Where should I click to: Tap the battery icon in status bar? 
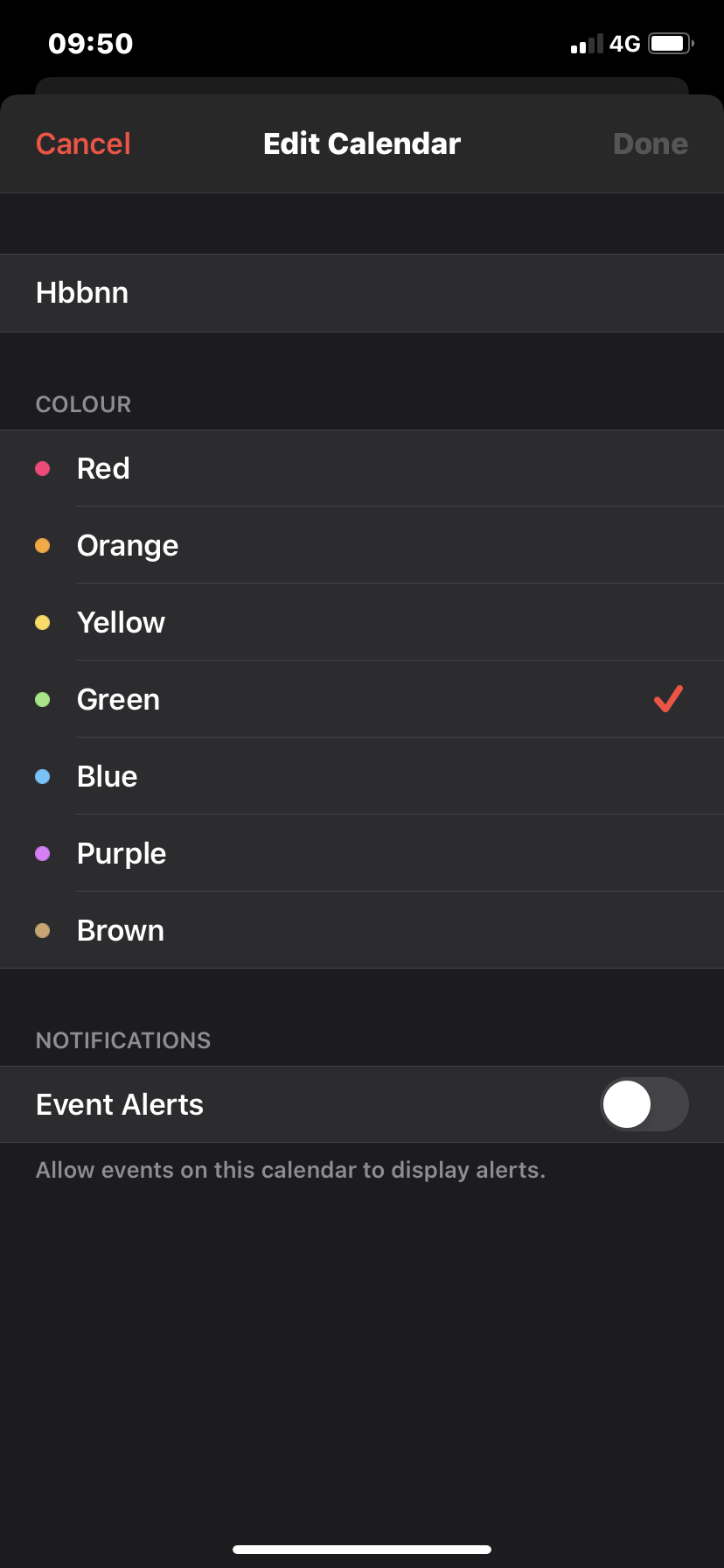coord(672,43)
